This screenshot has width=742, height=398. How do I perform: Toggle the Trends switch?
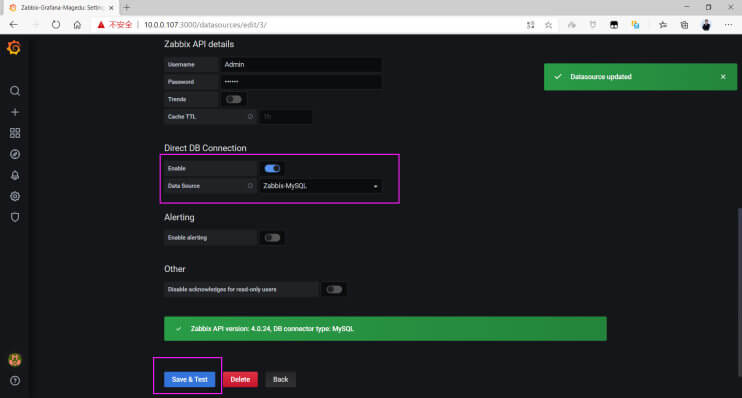point(233,99)
